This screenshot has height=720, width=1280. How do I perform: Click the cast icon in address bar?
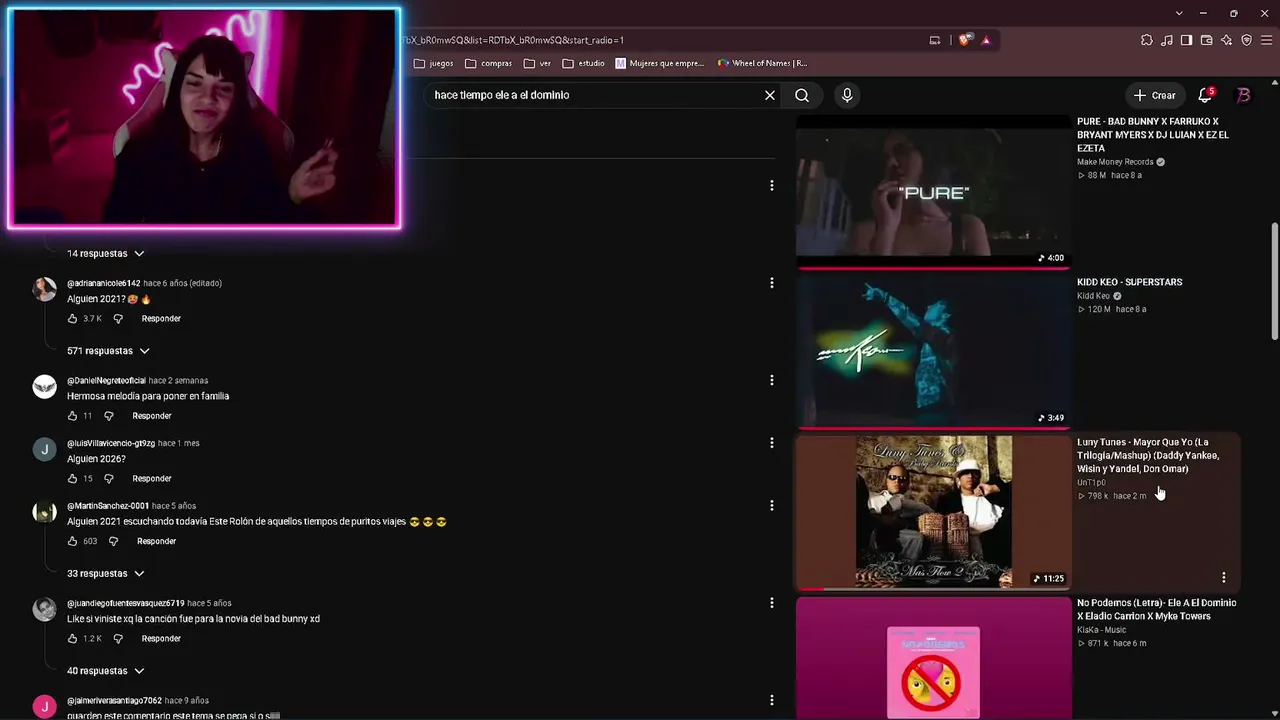[935, 40]
